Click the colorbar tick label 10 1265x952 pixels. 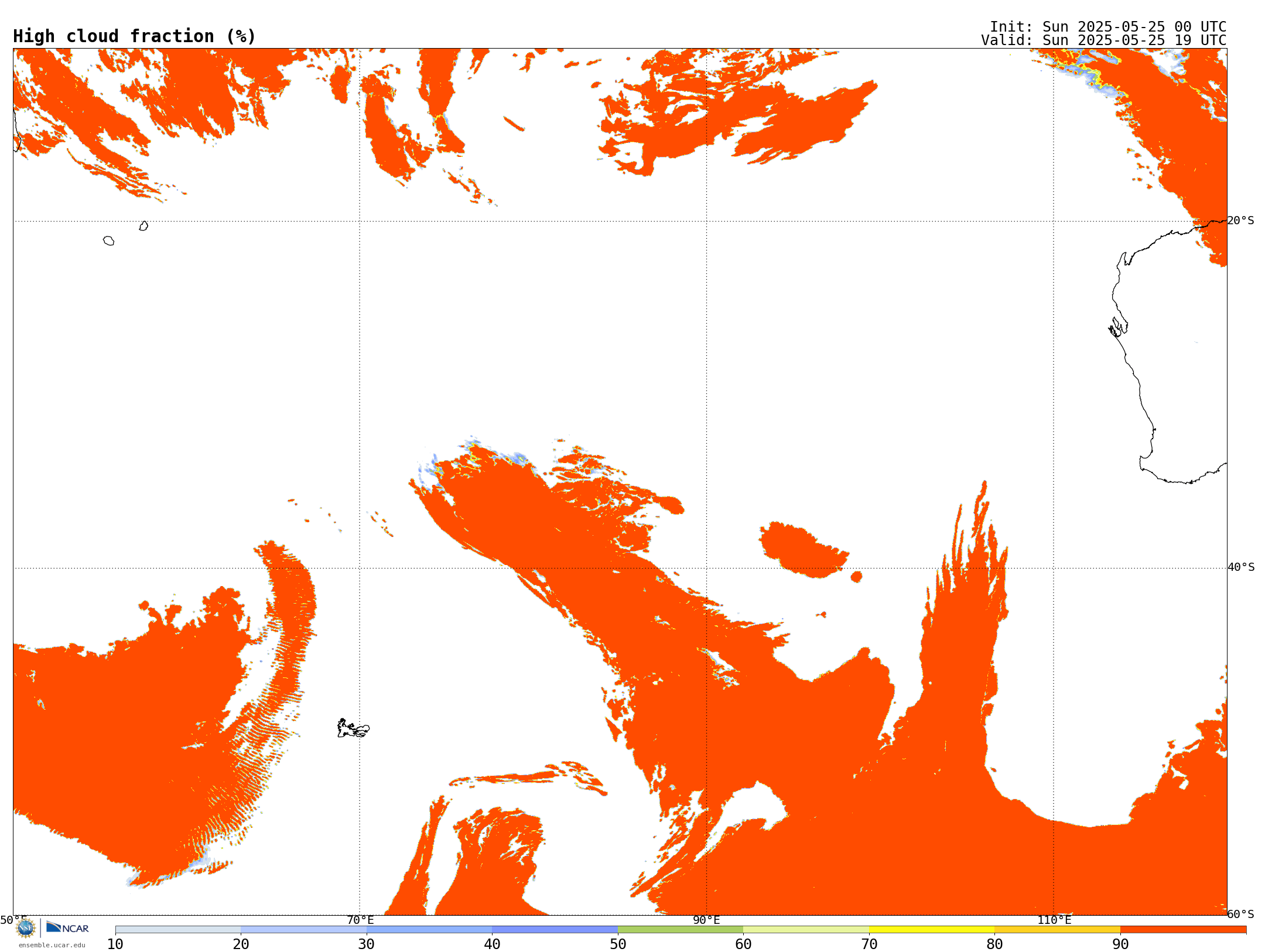pyautogui.click(x=115, y=944)
